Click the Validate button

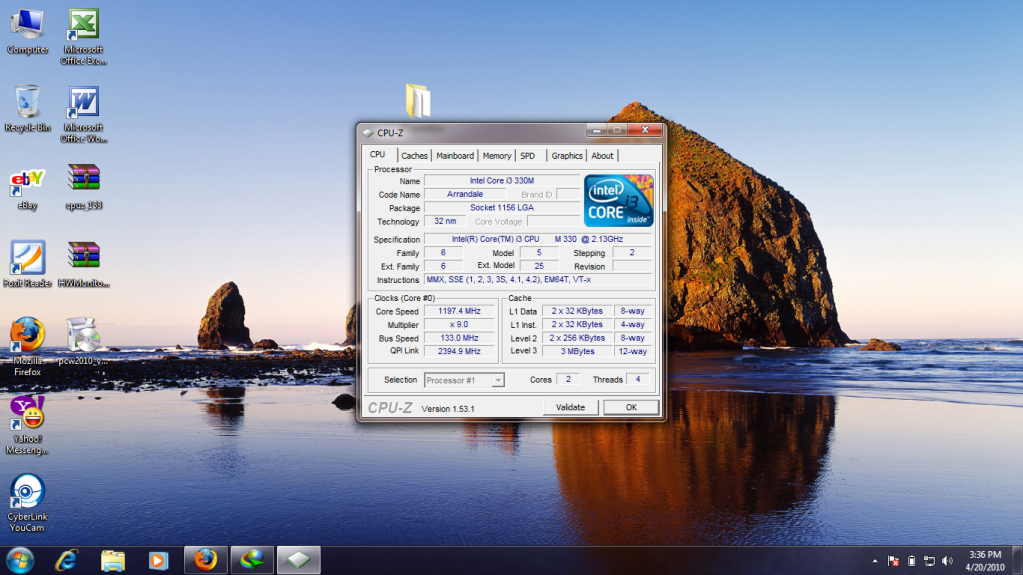pos(570,407)
